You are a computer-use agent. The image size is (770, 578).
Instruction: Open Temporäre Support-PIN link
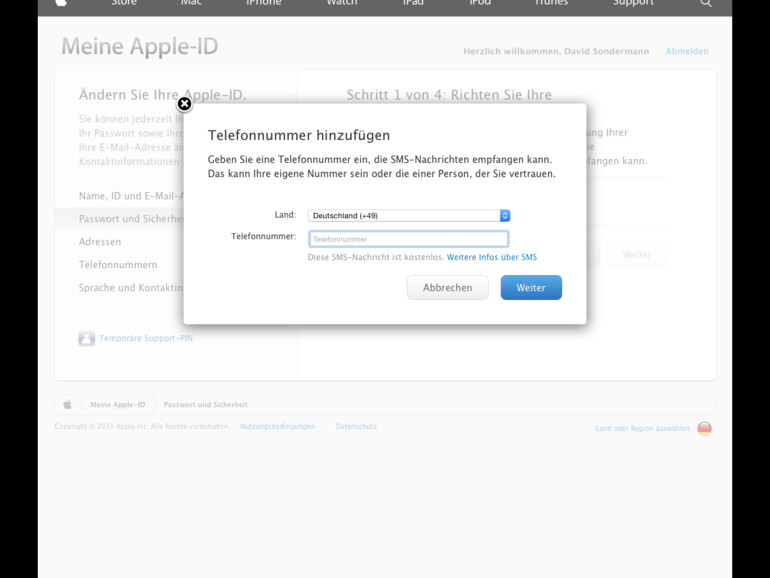click(x=146, y=338)
